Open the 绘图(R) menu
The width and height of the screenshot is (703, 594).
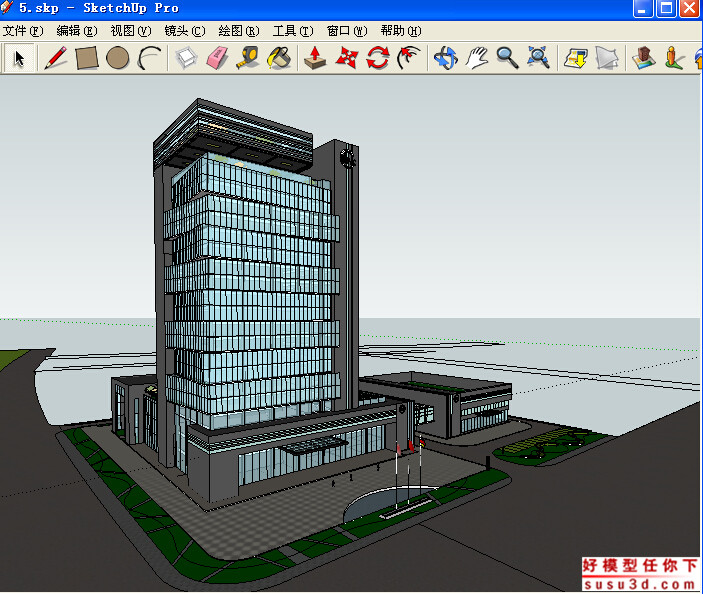(x=239, y=31)
